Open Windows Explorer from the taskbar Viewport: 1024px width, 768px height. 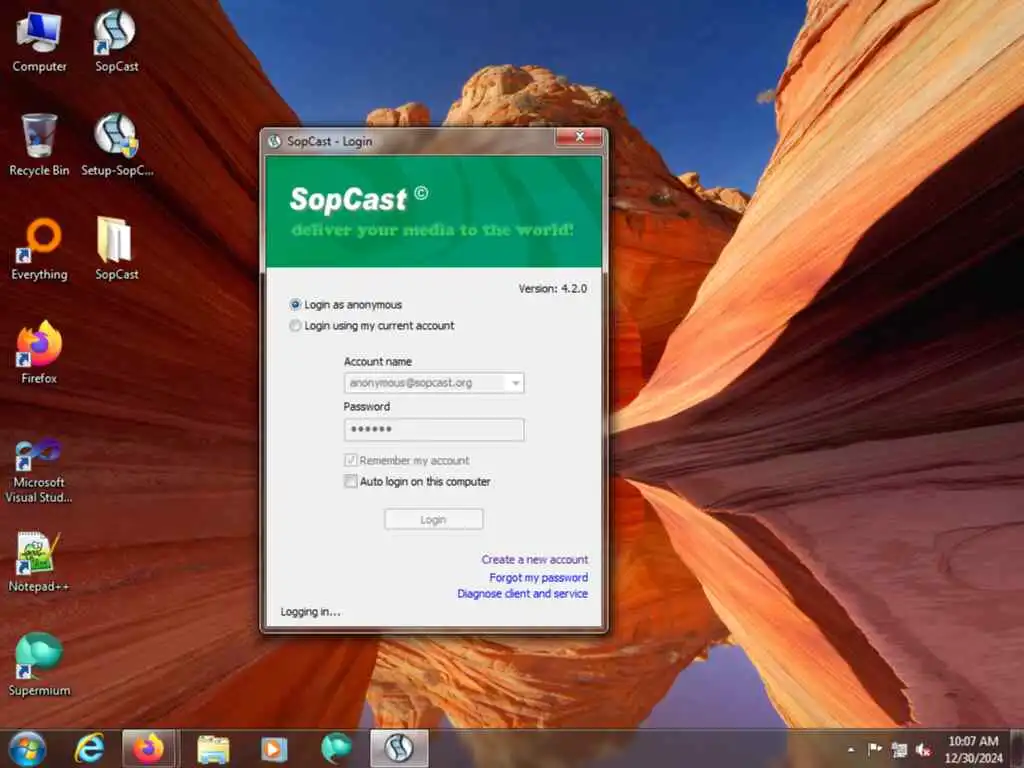pyautogui.click(x=214, y=748)
